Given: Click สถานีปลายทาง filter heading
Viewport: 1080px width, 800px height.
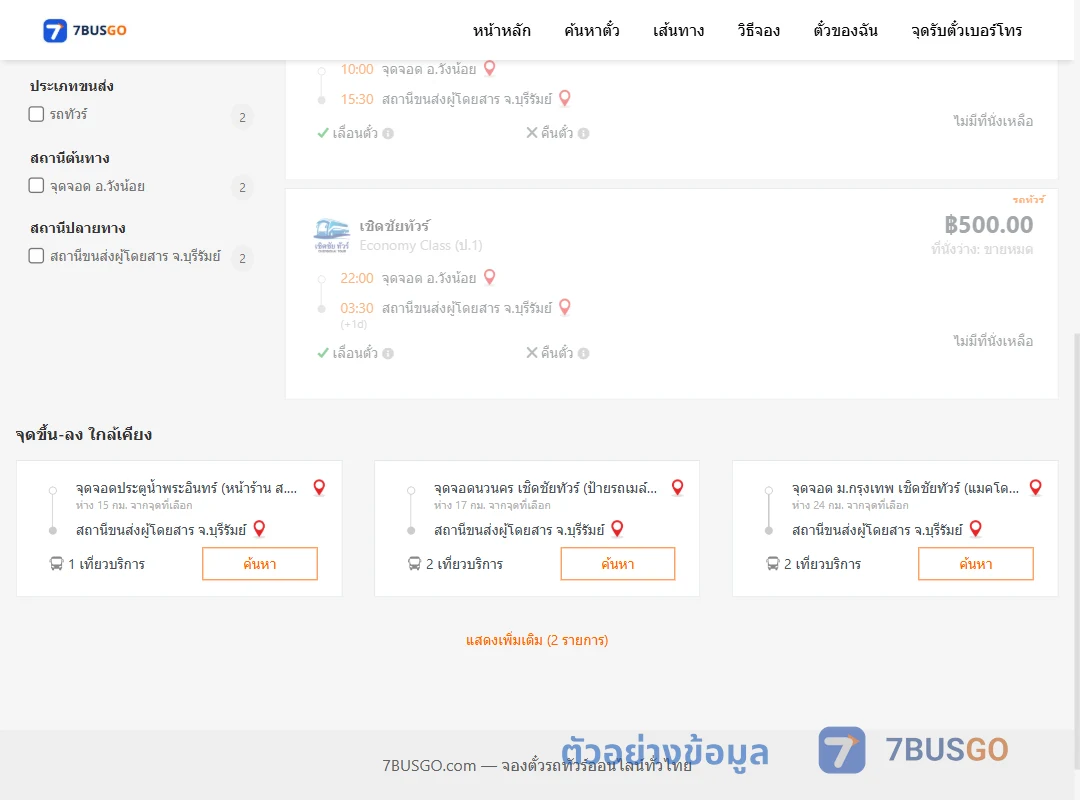Looking at the screenshot, I should tap(78, 228).
